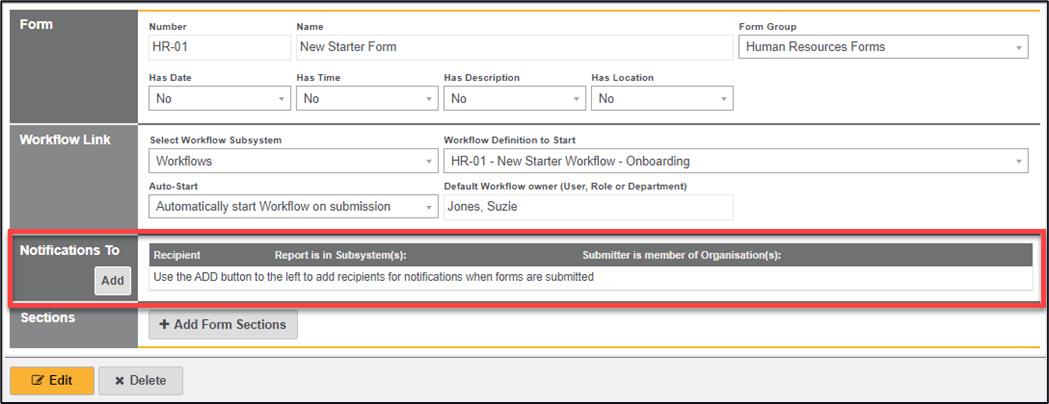Click the Report is in Subsystem(s) header
Image resolution: width=1049 pixels, height=404 pixels.
tap(340, 255)
